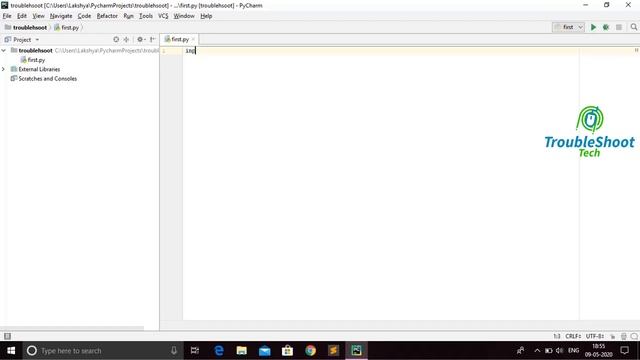Open the Tools menu
The height and width of the screenshot is (360, 640).
[x=146, y=16]
